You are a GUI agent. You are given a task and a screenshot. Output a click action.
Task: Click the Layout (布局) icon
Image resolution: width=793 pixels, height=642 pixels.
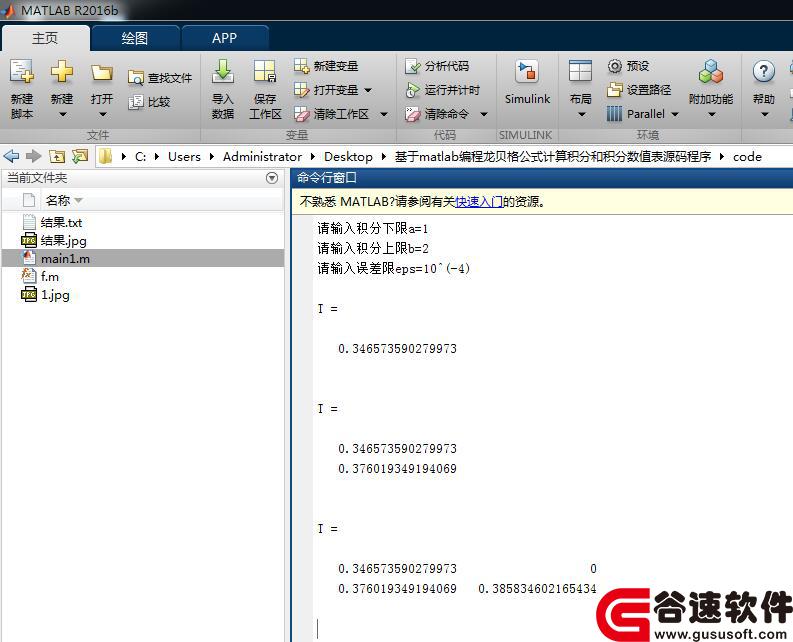[580, 71]
